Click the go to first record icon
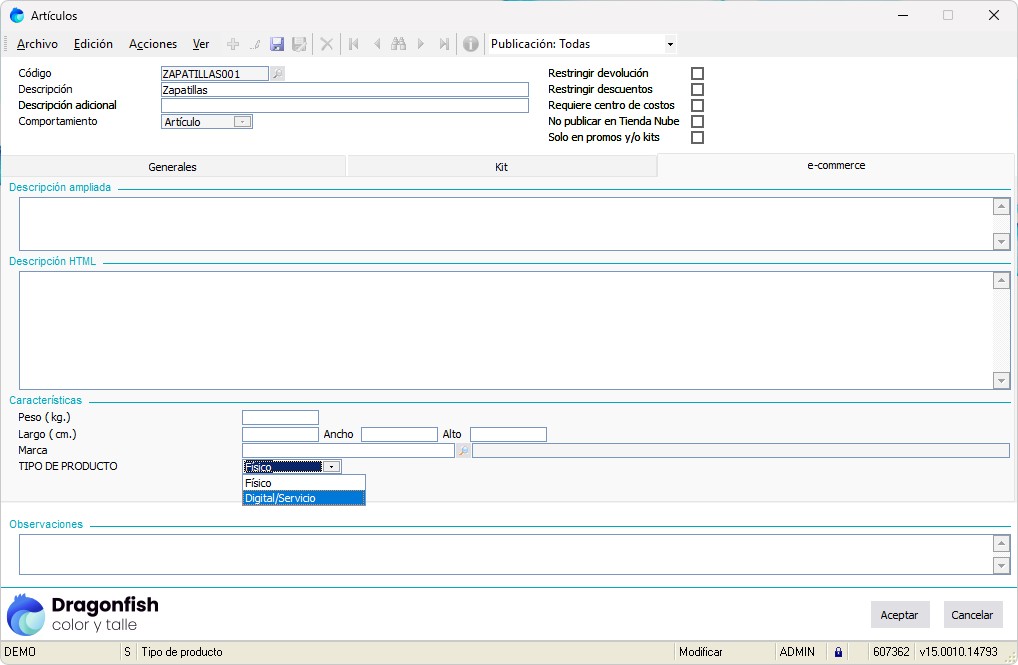The width and height of the screenshot is (1018, 665). [x=354, y=44]
